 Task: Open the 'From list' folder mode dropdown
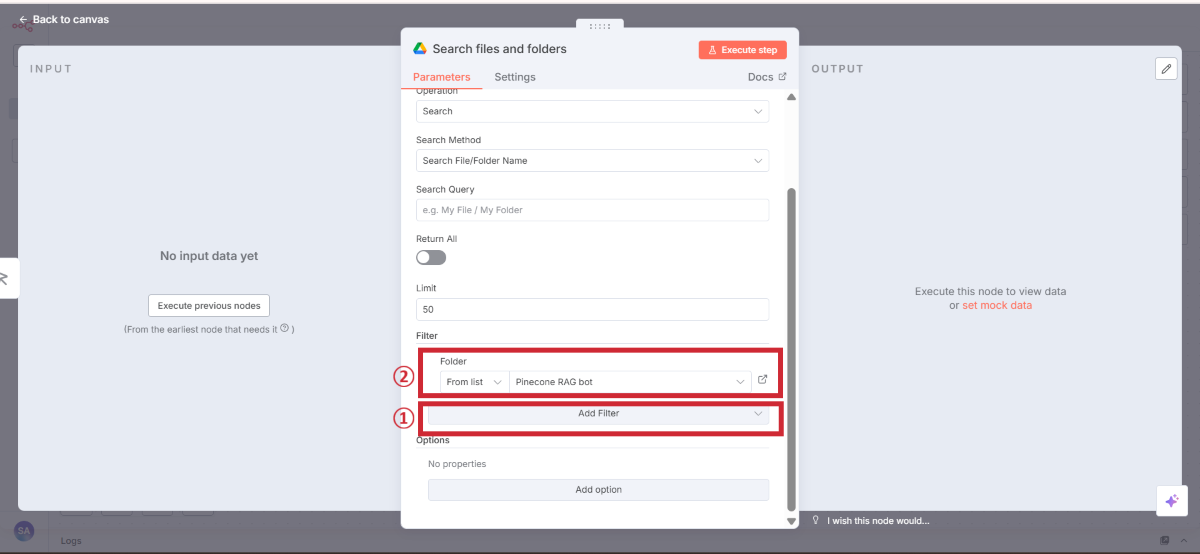pos(474,382)
